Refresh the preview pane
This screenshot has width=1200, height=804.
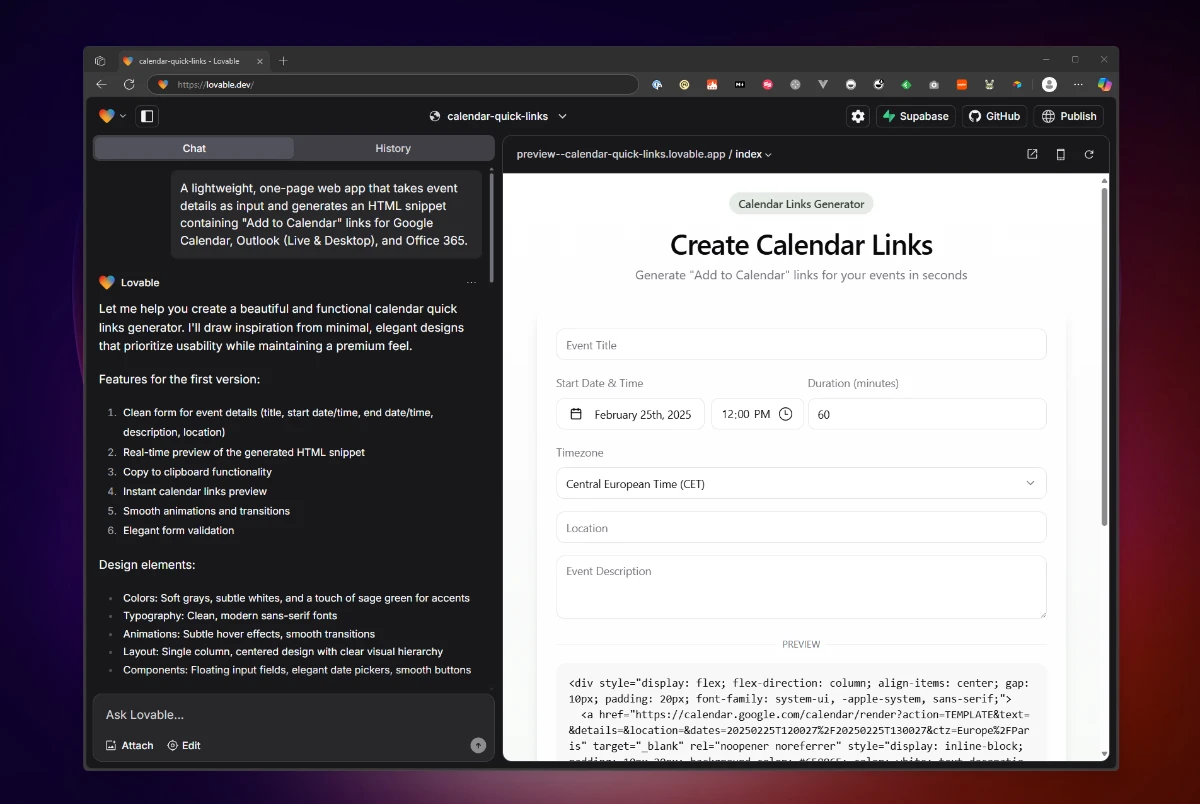point(1089,154)
